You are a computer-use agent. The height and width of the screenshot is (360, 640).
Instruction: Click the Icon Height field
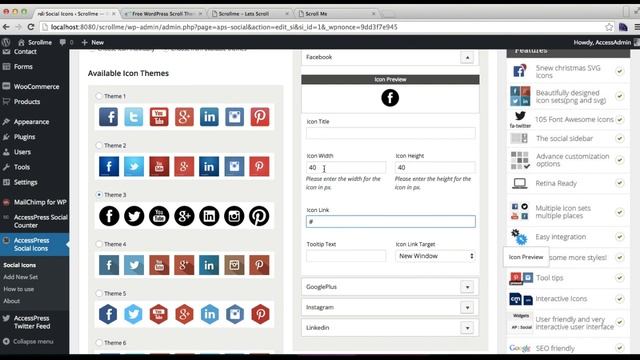click(x=436, y=167)
